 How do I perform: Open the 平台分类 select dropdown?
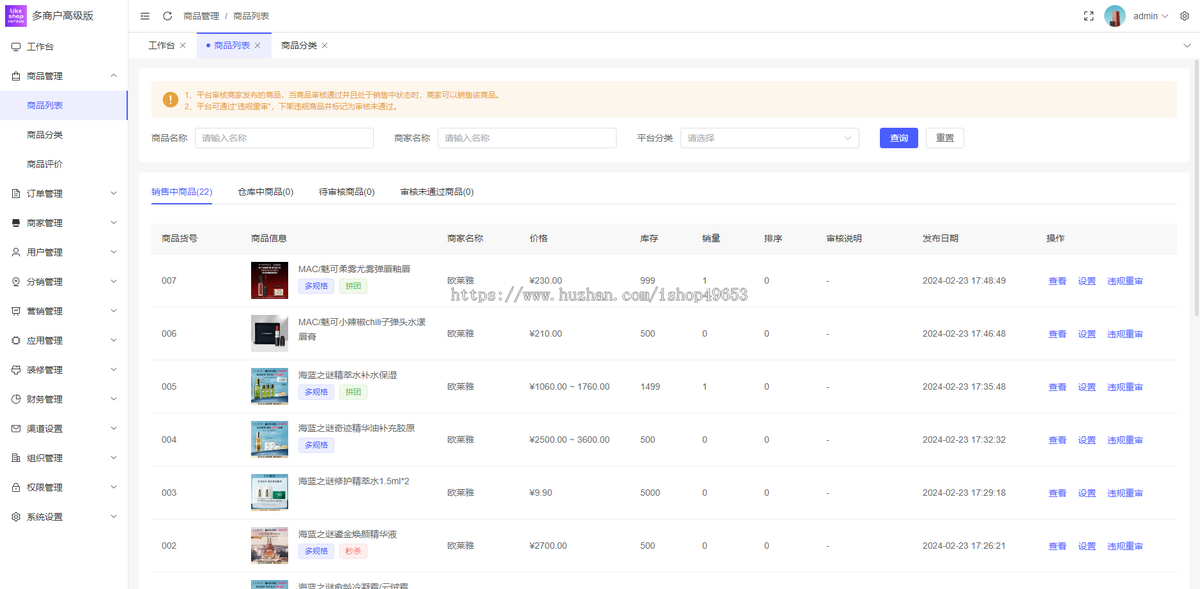pos(770,138)
